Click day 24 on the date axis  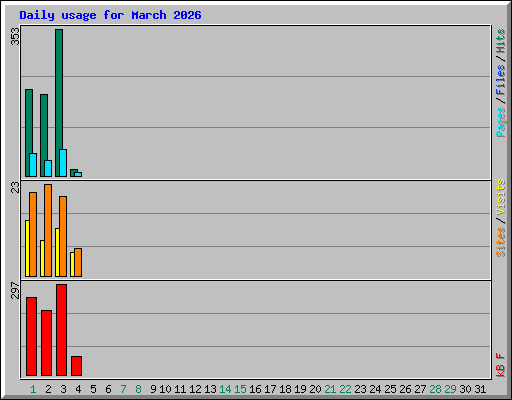(x=375, y=389)
